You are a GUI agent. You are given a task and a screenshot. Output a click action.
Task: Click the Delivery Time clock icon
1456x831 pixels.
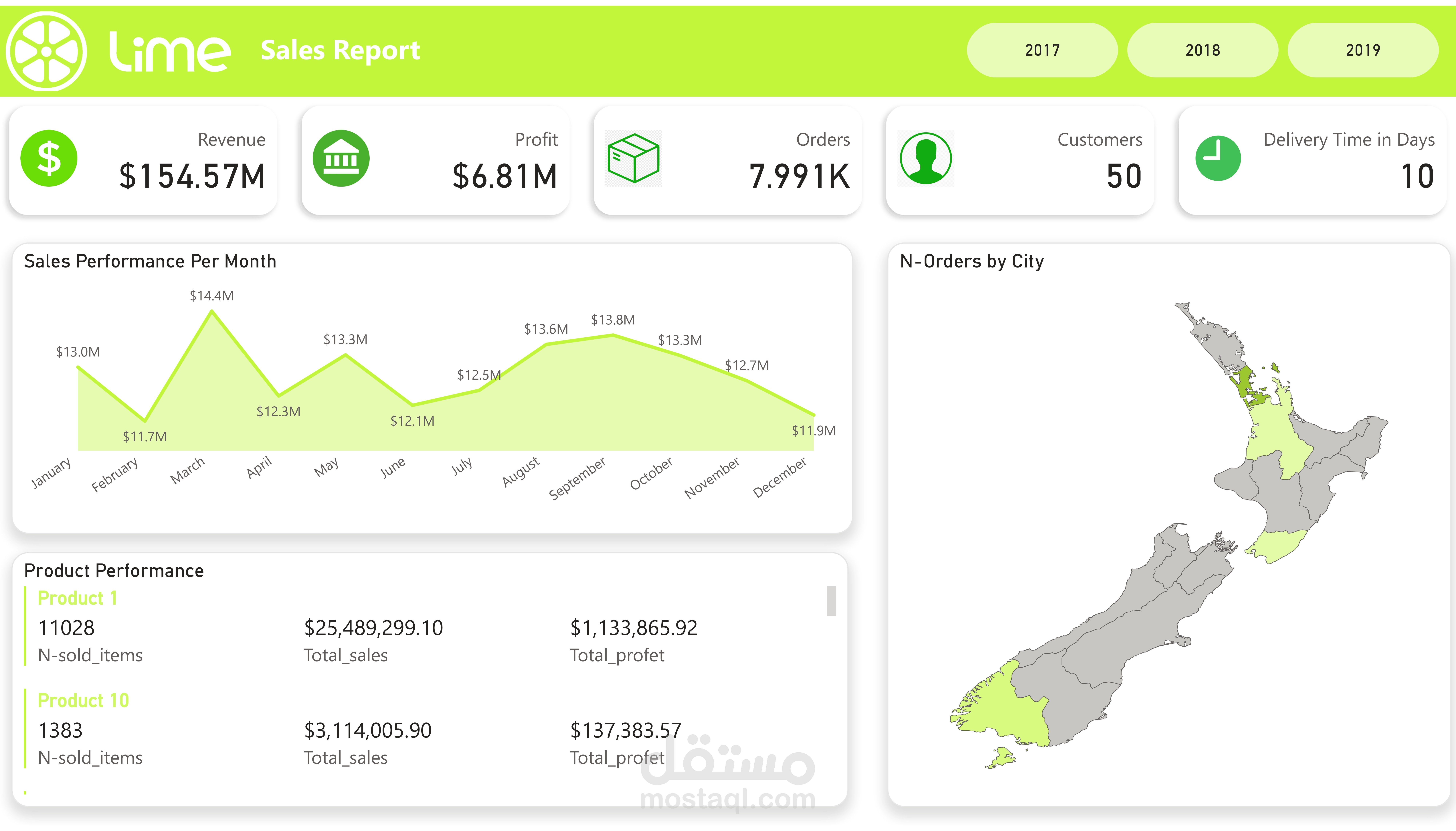coord(1218,158)
